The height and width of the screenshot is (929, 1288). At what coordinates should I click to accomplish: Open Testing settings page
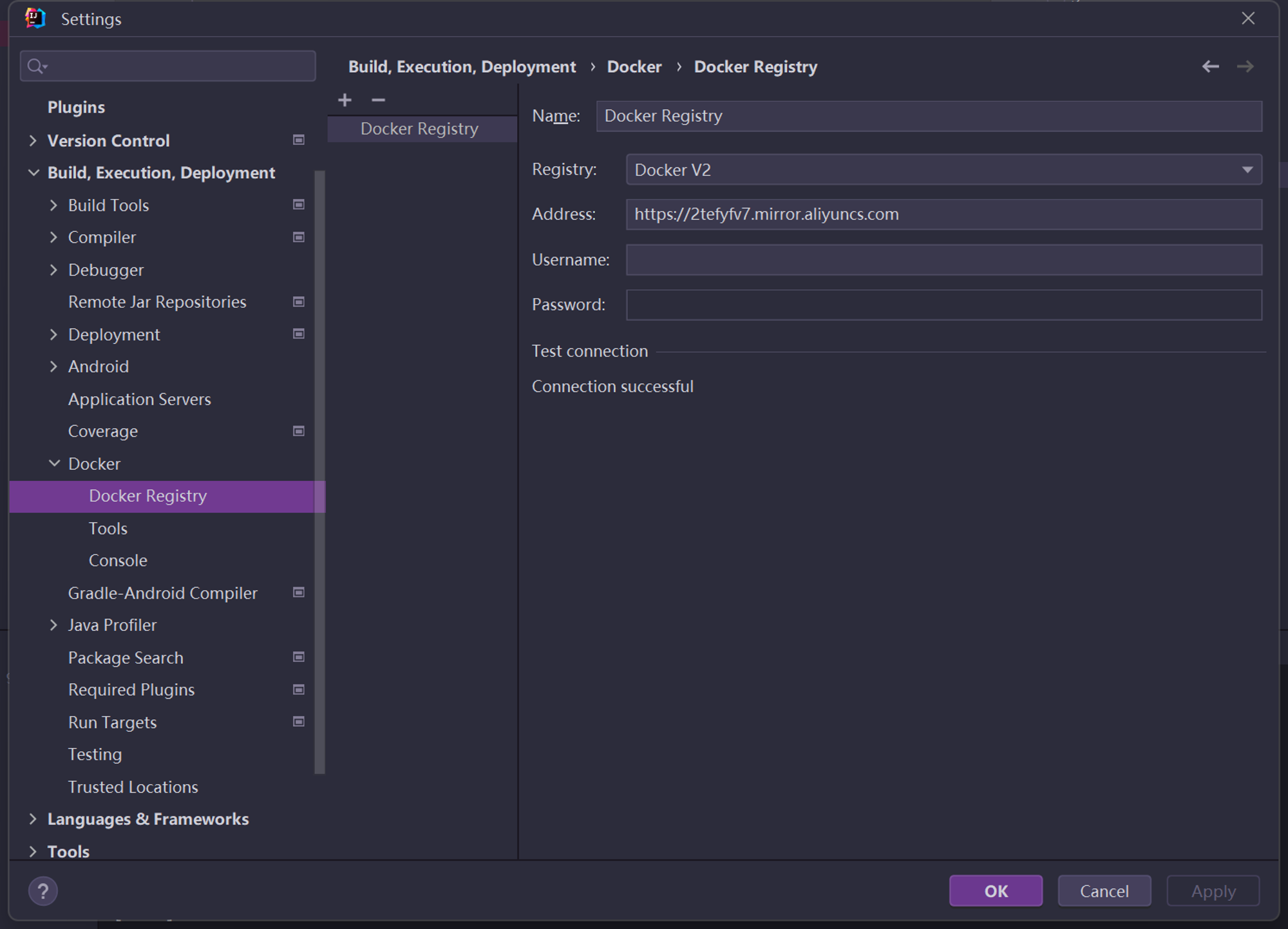coord(95,755)
